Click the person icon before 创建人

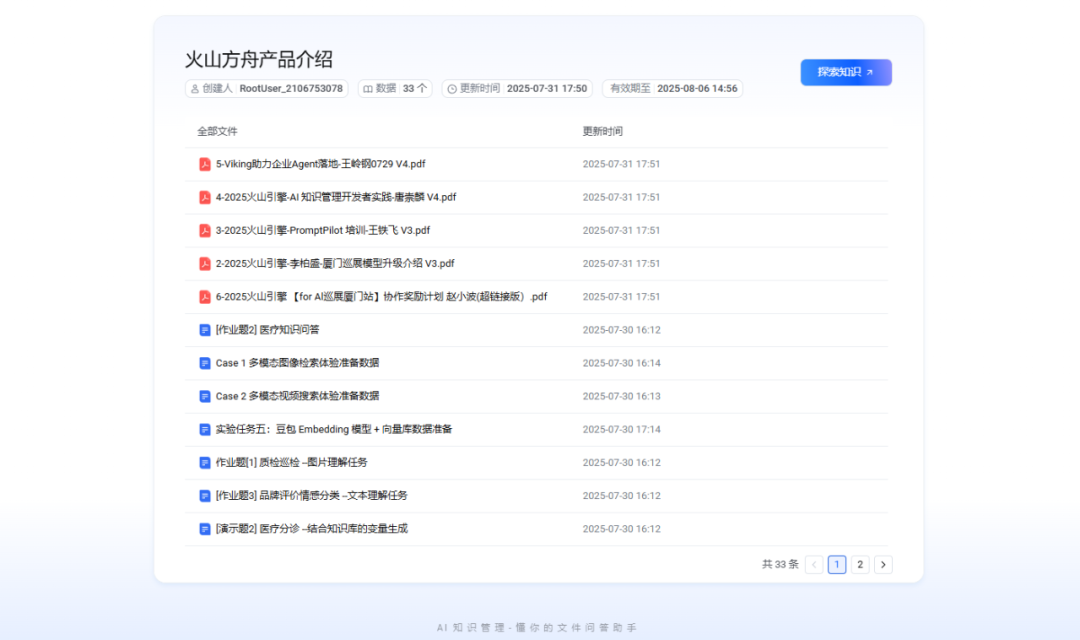coord(195,89)
